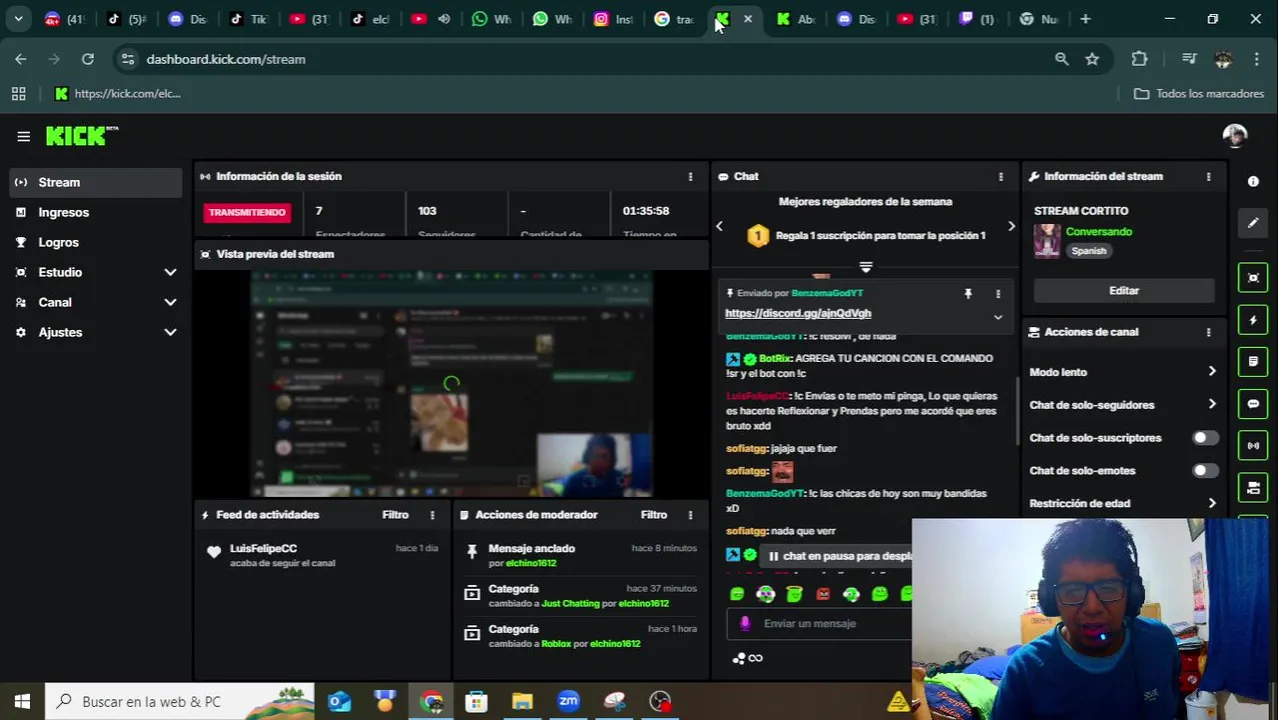The image size is (1278, 720).
Task: Click the Kick logo
Action: coord(82,136)
